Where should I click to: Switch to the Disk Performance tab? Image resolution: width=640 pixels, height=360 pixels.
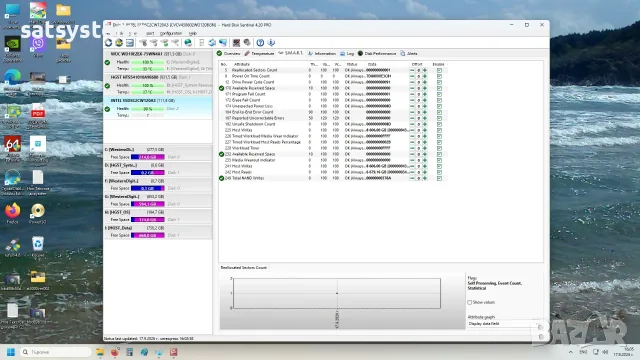tap(377, 53)
